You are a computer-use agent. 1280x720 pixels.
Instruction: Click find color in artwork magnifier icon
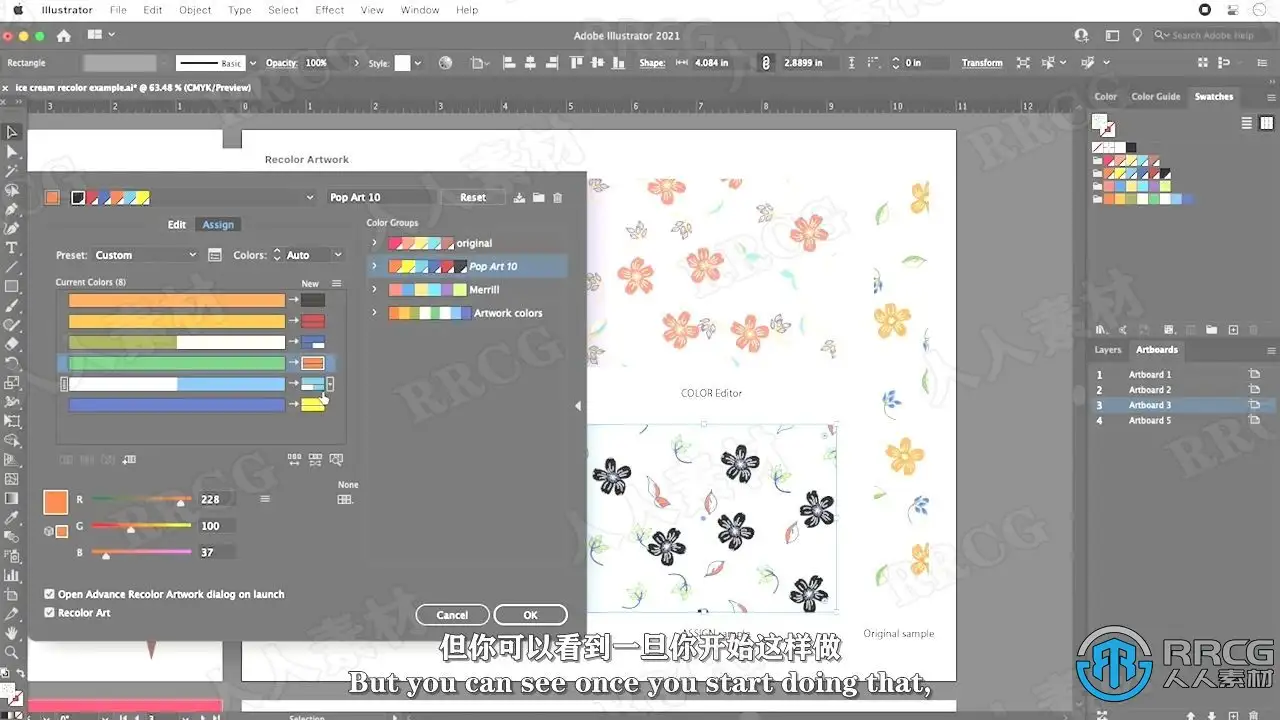(336, 460)
